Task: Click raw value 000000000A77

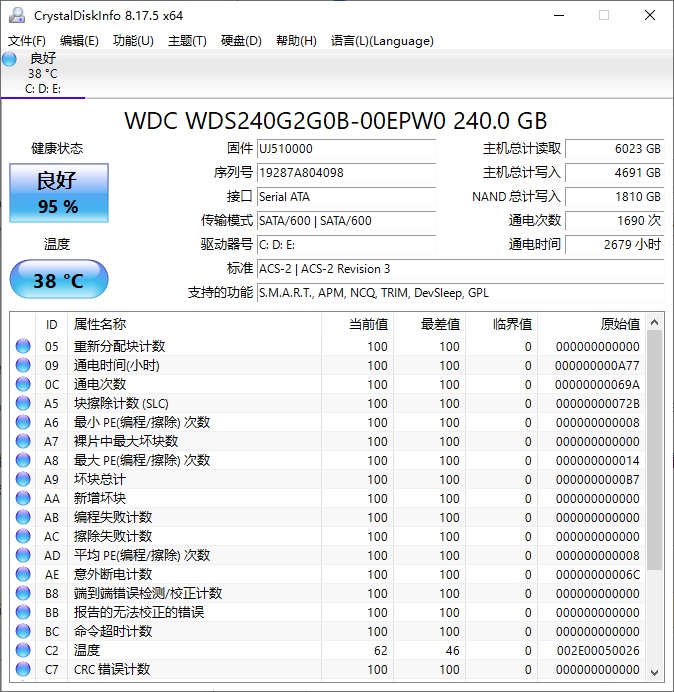Action: (597, 366)
